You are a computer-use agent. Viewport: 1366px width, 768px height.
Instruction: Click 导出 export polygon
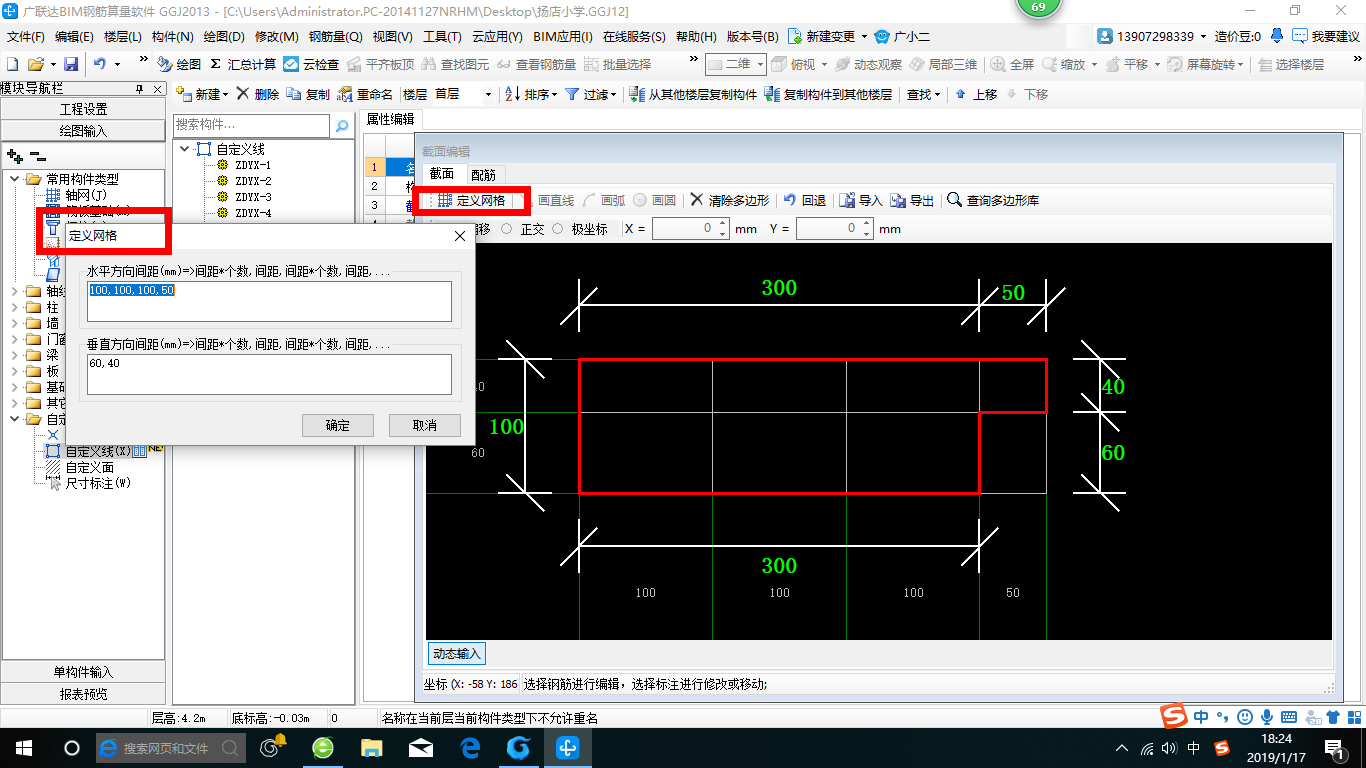coord(912,200)
